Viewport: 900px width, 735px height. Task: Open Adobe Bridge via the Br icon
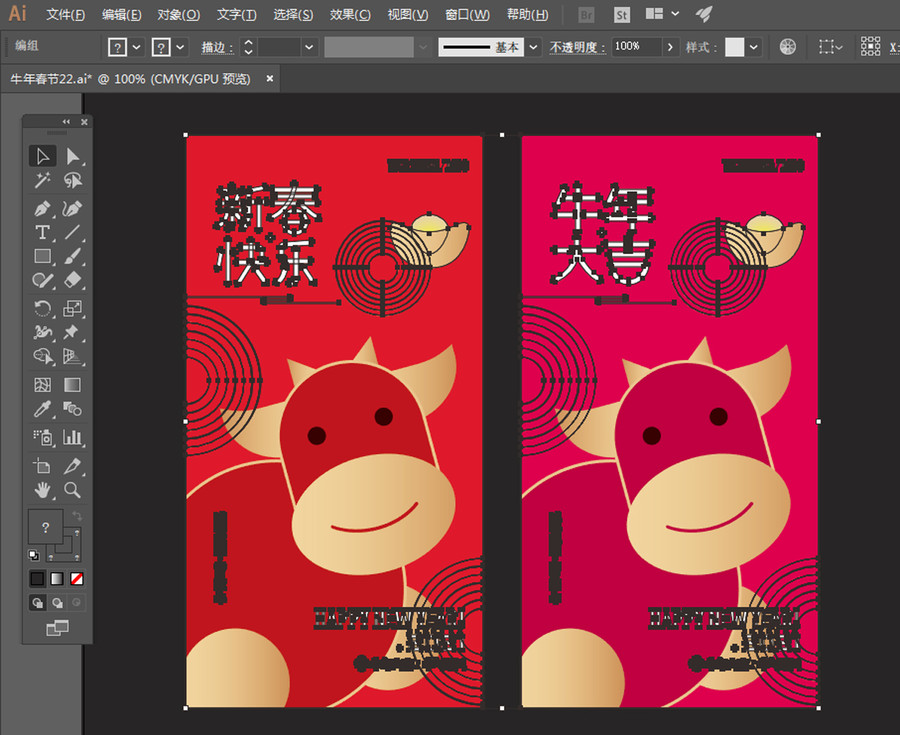point(586,15)
